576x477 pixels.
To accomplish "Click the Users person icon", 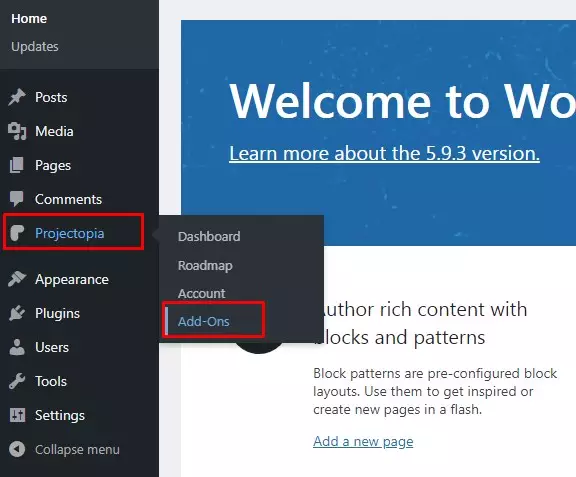I will tap(17, 347).
